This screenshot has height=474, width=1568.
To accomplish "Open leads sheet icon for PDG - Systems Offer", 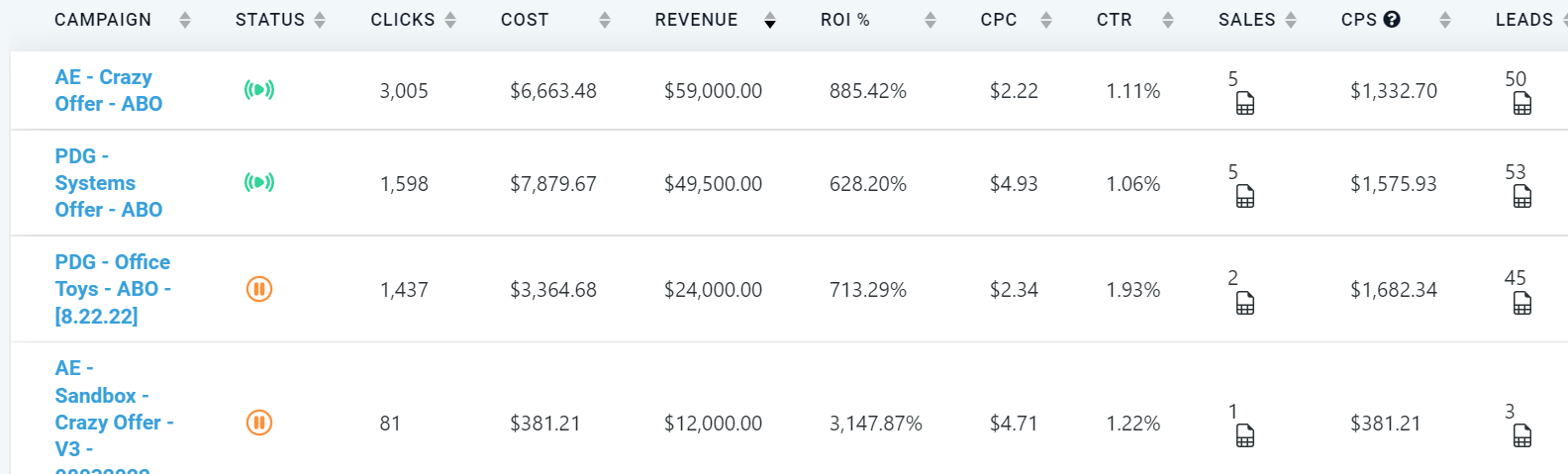I will coord(1522,197).
